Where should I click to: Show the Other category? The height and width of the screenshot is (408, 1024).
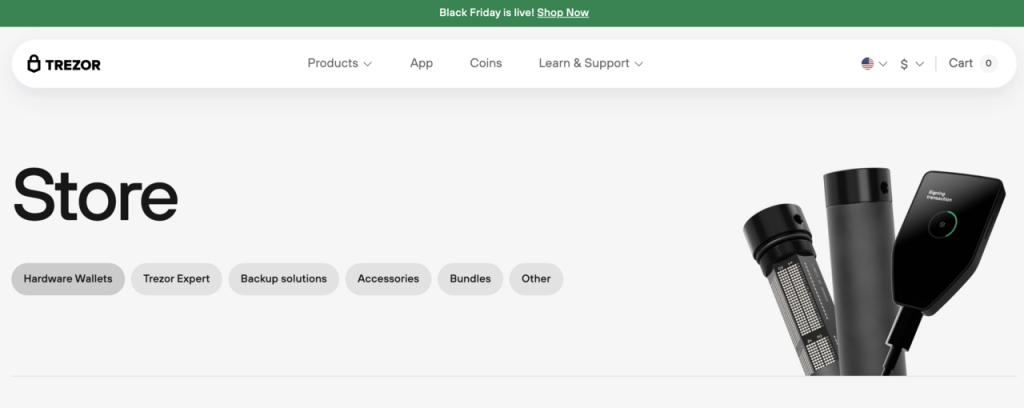pyautogui.click(x=536, y=279)
